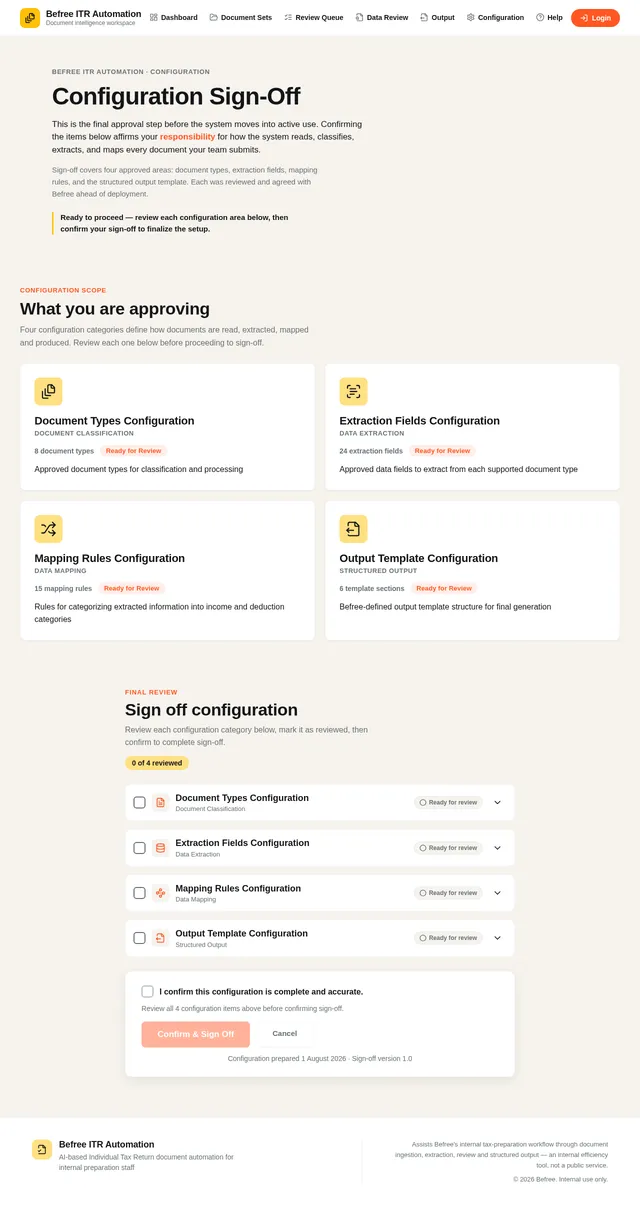Image resolution: width=640 pixels, height=1205 pixels.
Task: Click the 0 of 4 reviewed progress badge
Action: click(x=157, y=763)
